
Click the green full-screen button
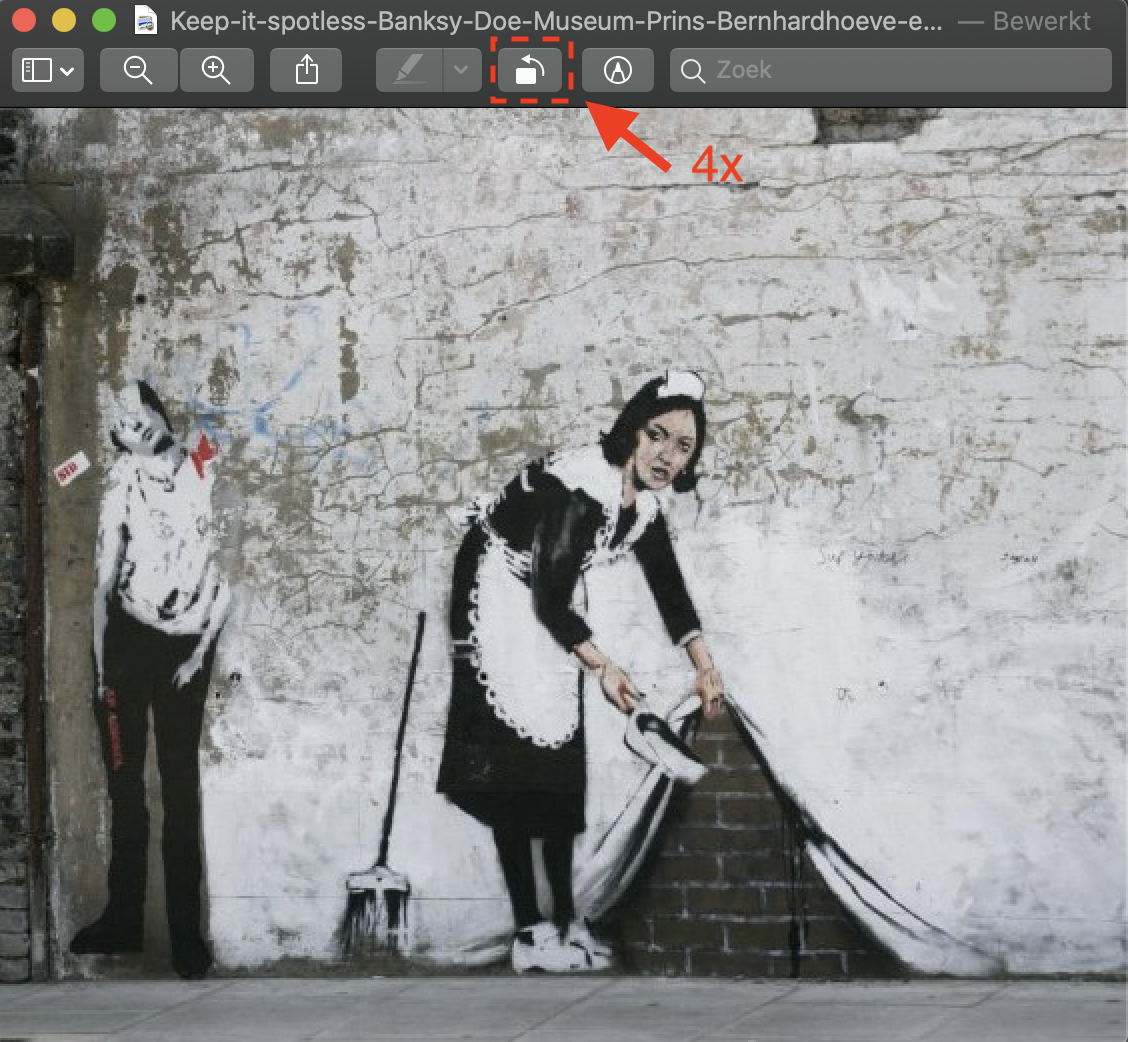point(104,20)
